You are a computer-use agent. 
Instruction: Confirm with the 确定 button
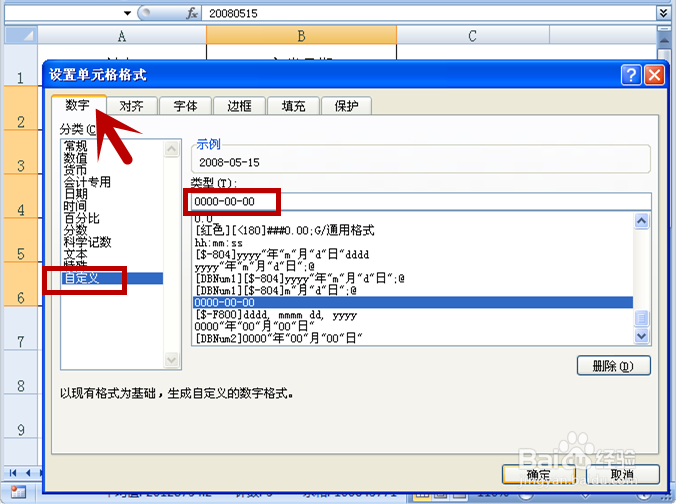(539, 475)
